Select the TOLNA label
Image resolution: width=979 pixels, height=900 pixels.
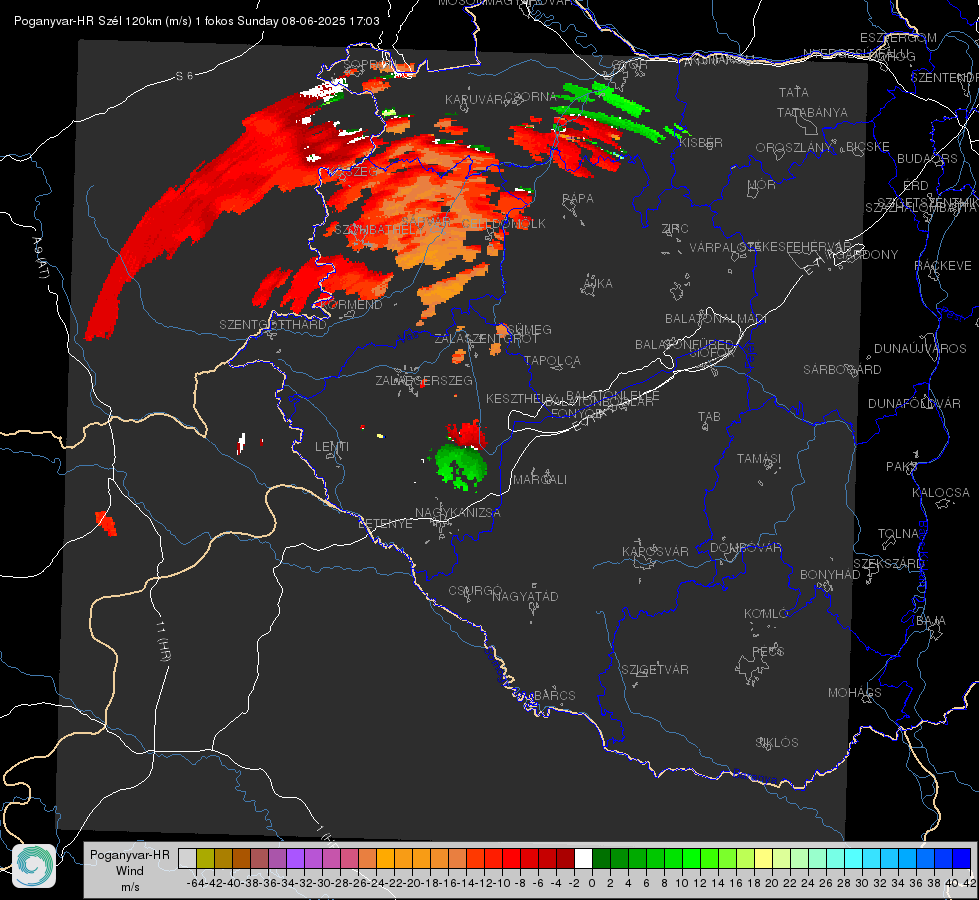(x=898, y=534)
